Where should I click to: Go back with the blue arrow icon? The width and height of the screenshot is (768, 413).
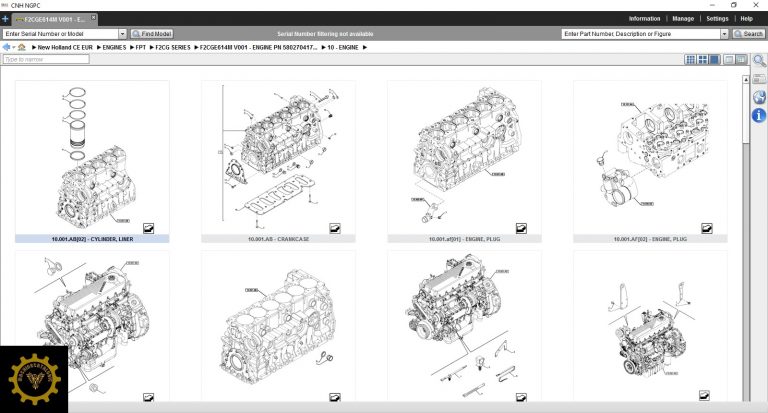tap(6, 47)
